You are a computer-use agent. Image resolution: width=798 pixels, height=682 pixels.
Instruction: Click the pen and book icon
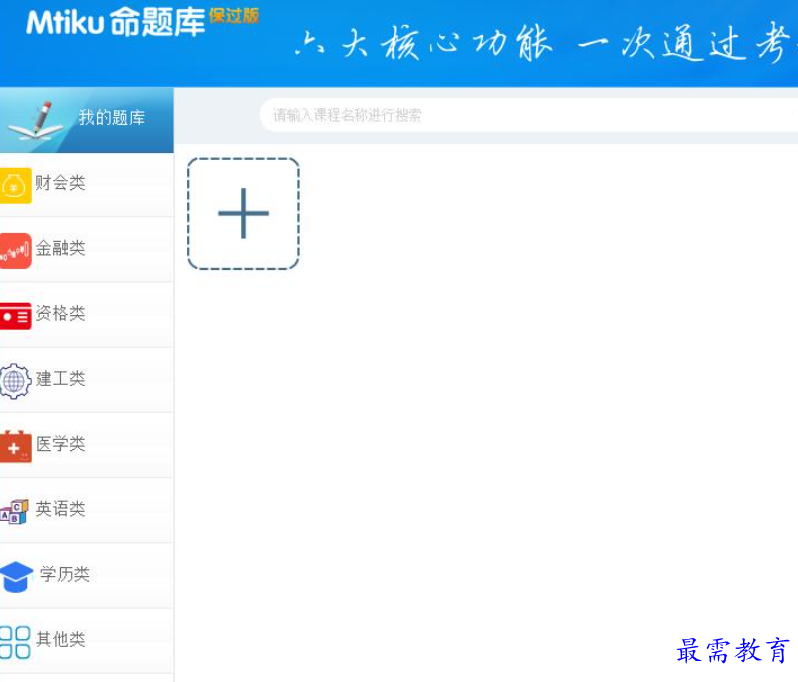(x=37, y=121)
